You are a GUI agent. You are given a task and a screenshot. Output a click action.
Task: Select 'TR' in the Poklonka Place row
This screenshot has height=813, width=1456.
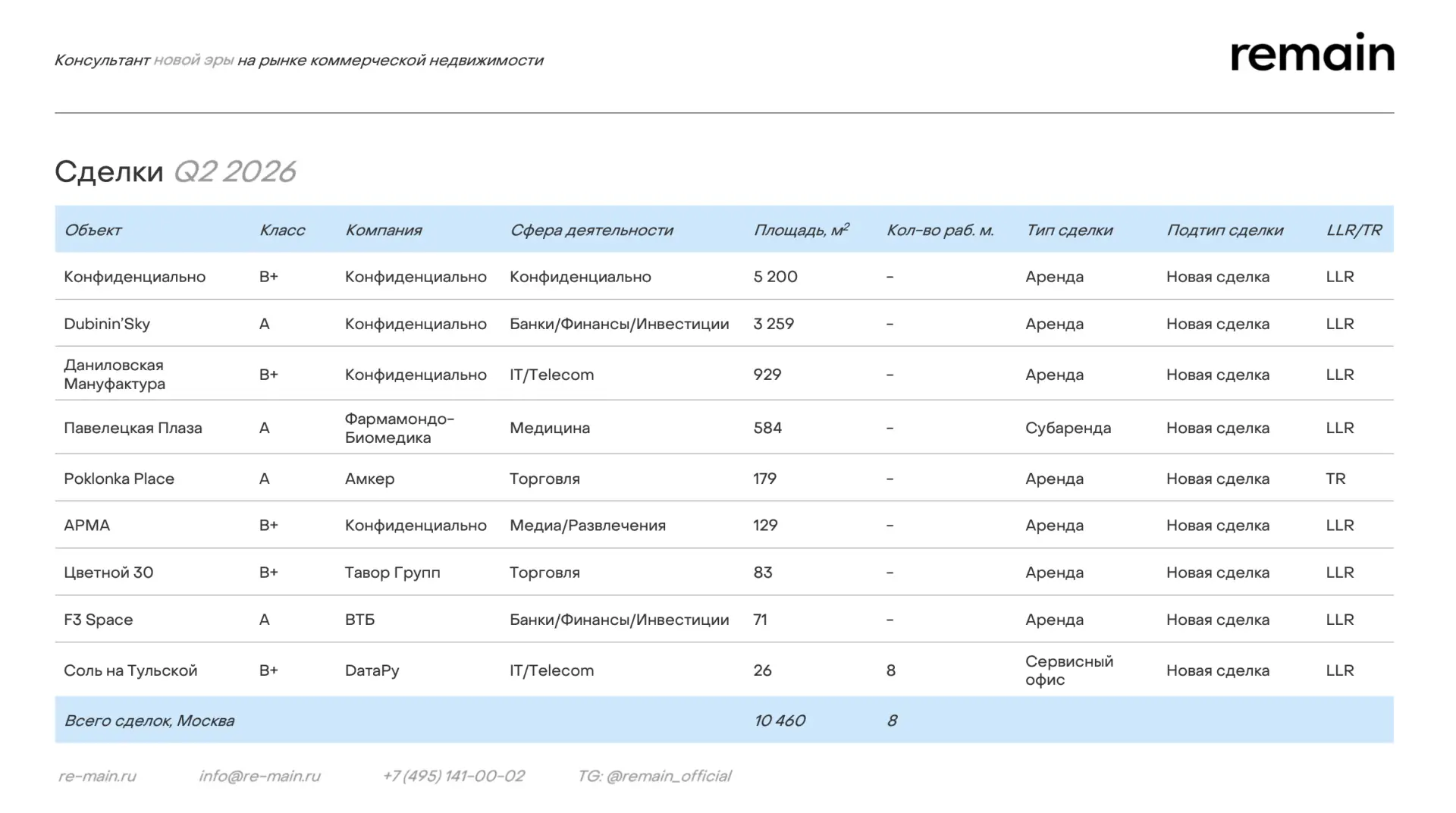(x=1336, y=479)
